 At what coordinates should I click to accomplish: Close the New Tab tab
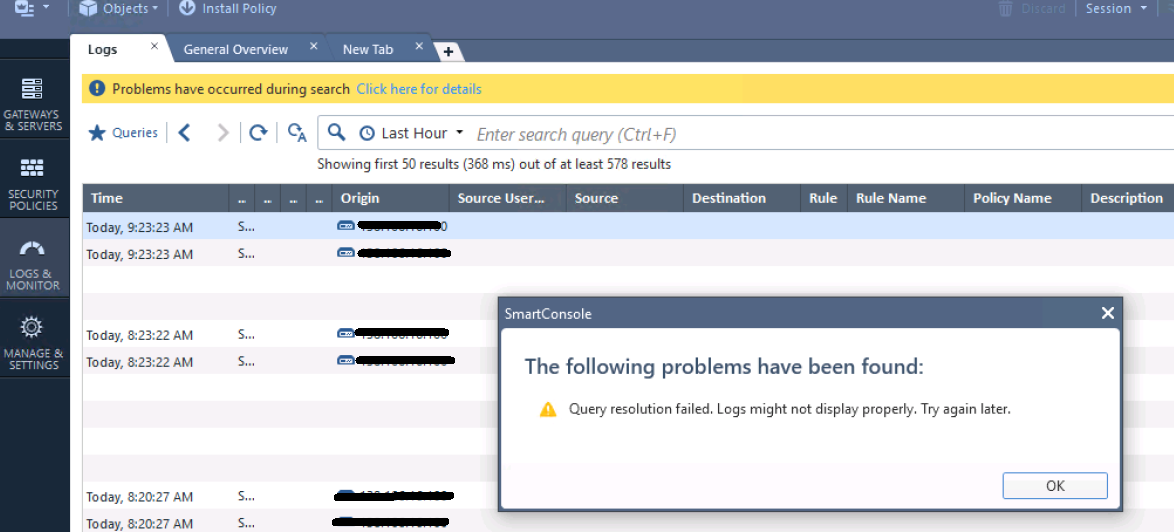(419, 46)
